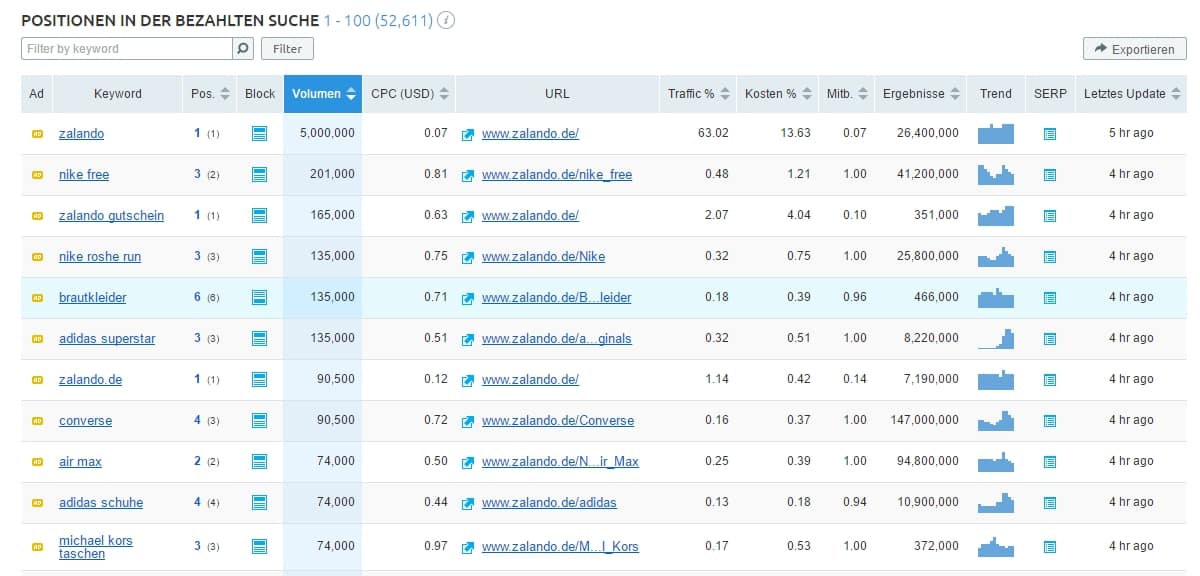View SERP snapshot for brautkleider keyword
1200x576 pixels.
[1050, 297]
